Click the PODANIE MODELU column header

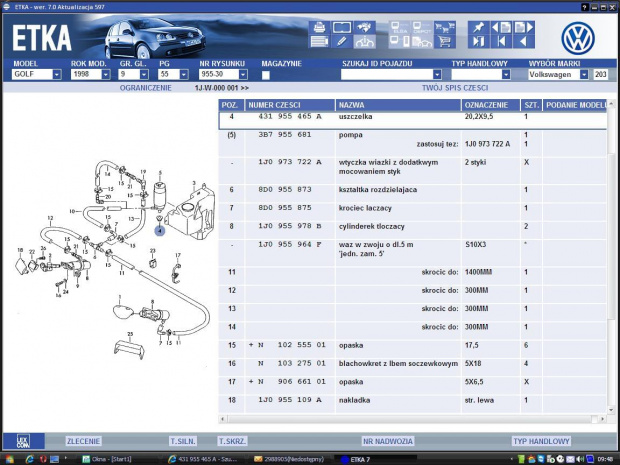[575, 105]
